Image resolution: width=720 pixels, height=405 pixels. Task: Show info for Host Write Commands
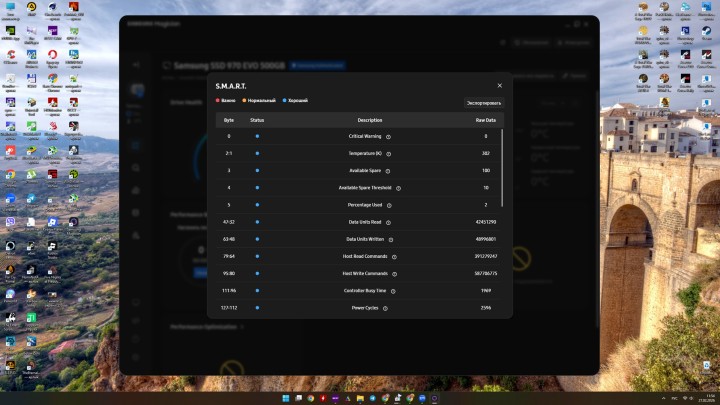click(394, 274)
